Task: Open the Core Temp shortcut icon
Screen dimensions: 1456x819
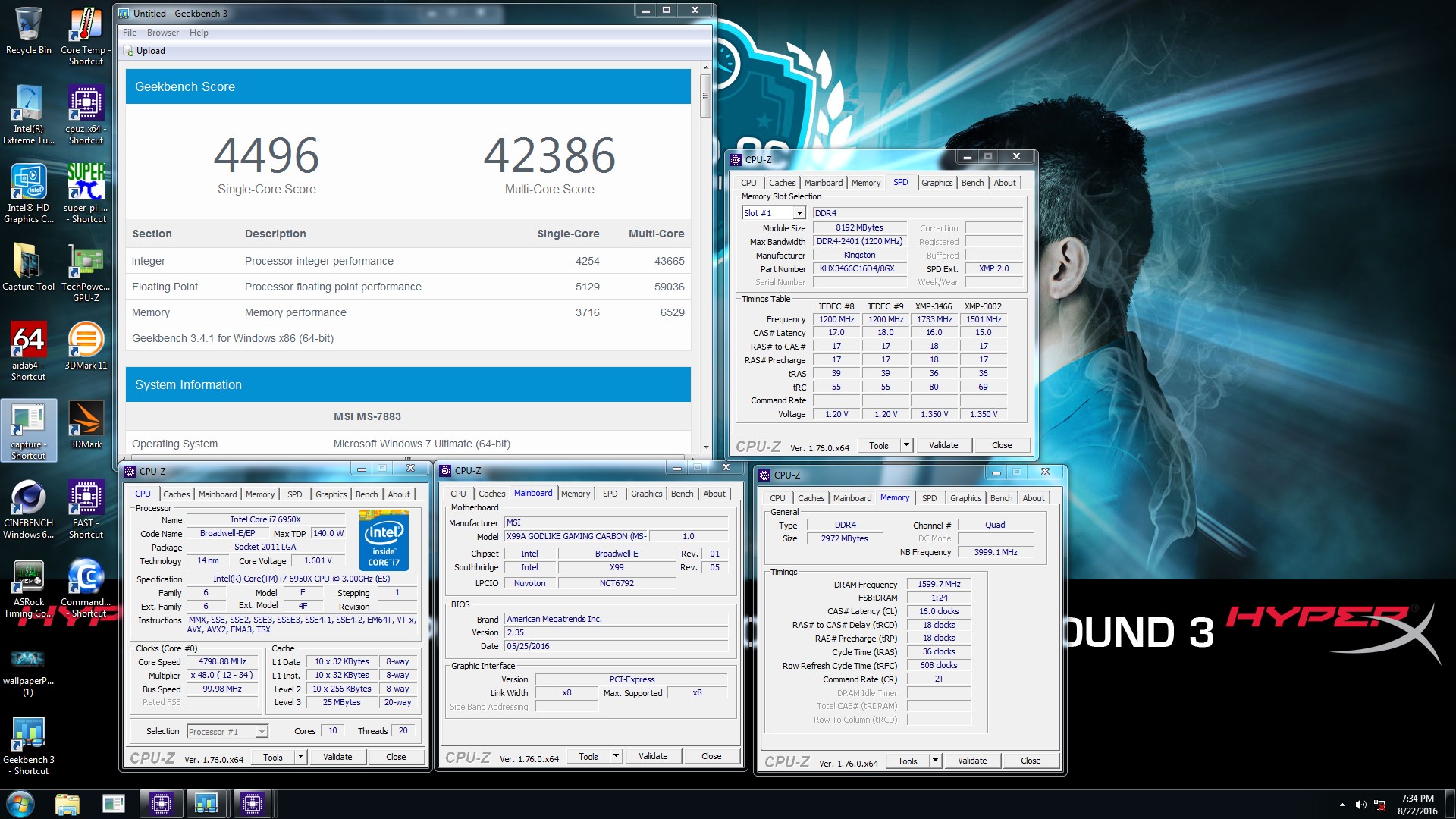Action: [86, 36]
